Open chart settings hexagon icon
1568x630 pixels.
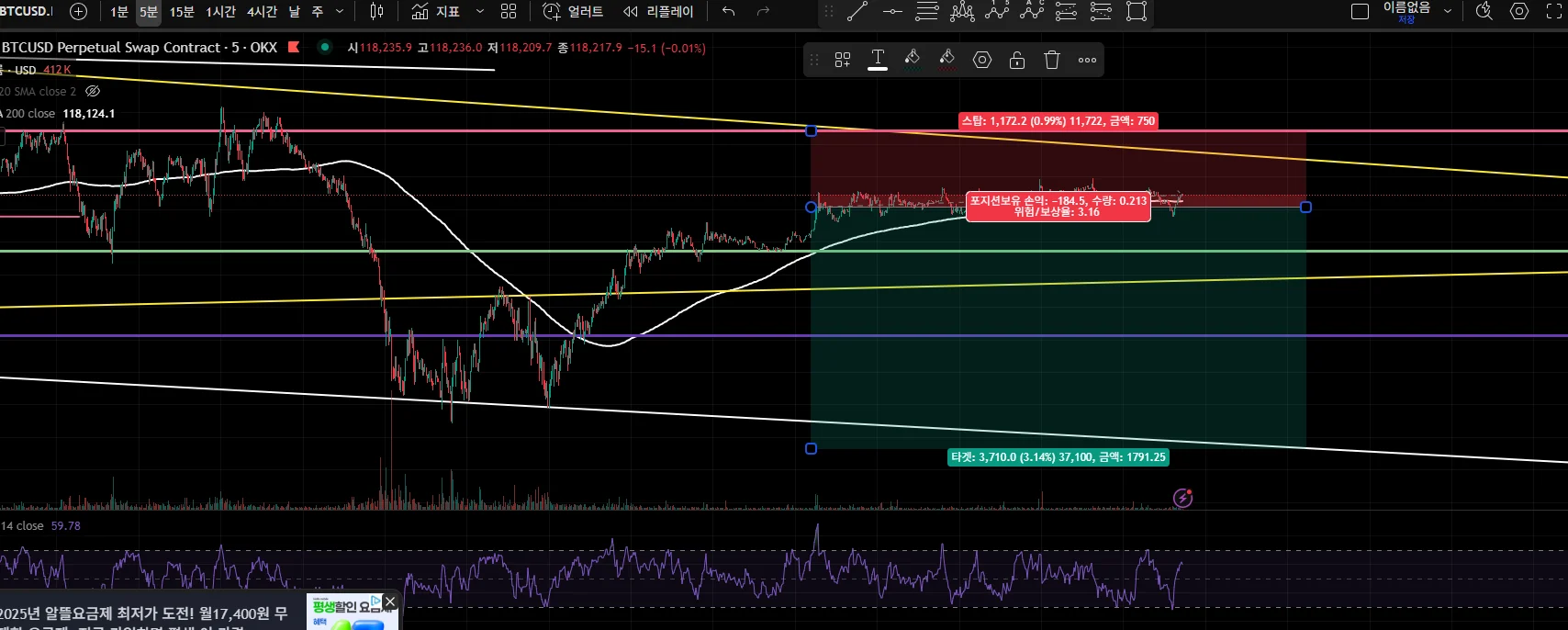(1519, 11)
